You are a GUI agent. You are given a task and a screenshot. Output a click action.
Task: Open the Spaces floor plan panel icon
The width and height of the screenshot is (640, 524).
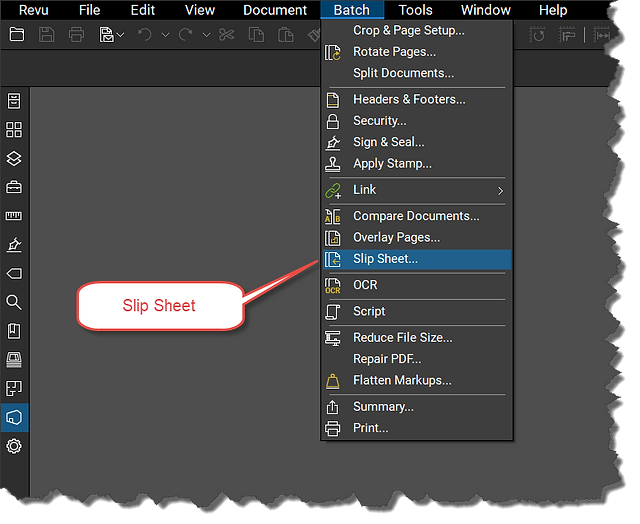[x=14, y=389]
